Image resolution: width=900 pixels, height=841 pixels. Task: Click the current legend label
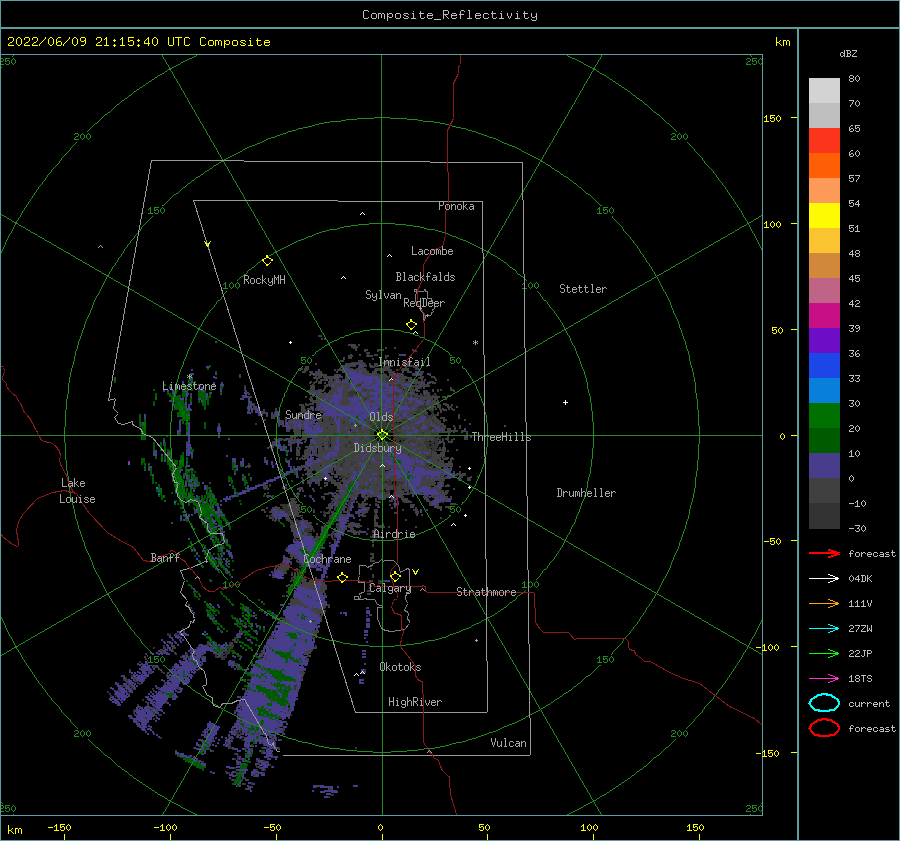869,703
